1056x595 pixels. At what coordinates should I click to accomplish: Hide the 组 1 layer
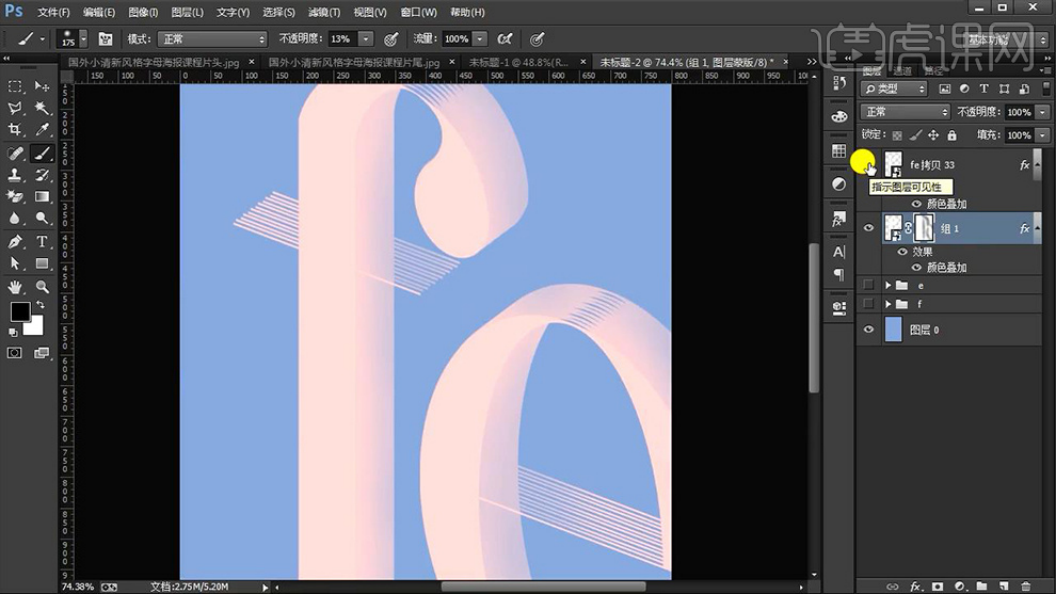tap(868, 228)
